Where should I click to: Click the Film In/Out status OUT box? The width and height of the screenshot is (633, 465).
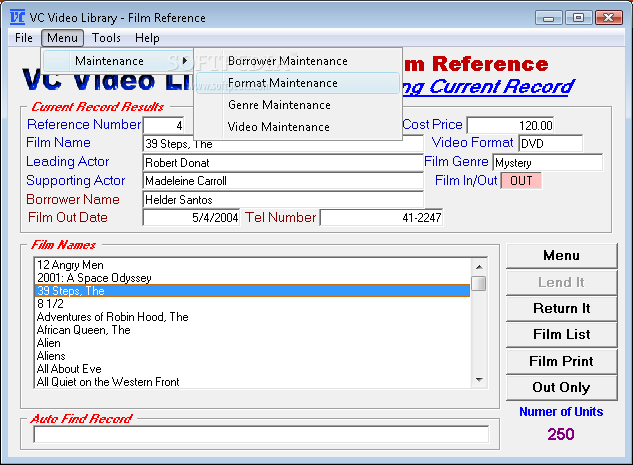[521, 181]
